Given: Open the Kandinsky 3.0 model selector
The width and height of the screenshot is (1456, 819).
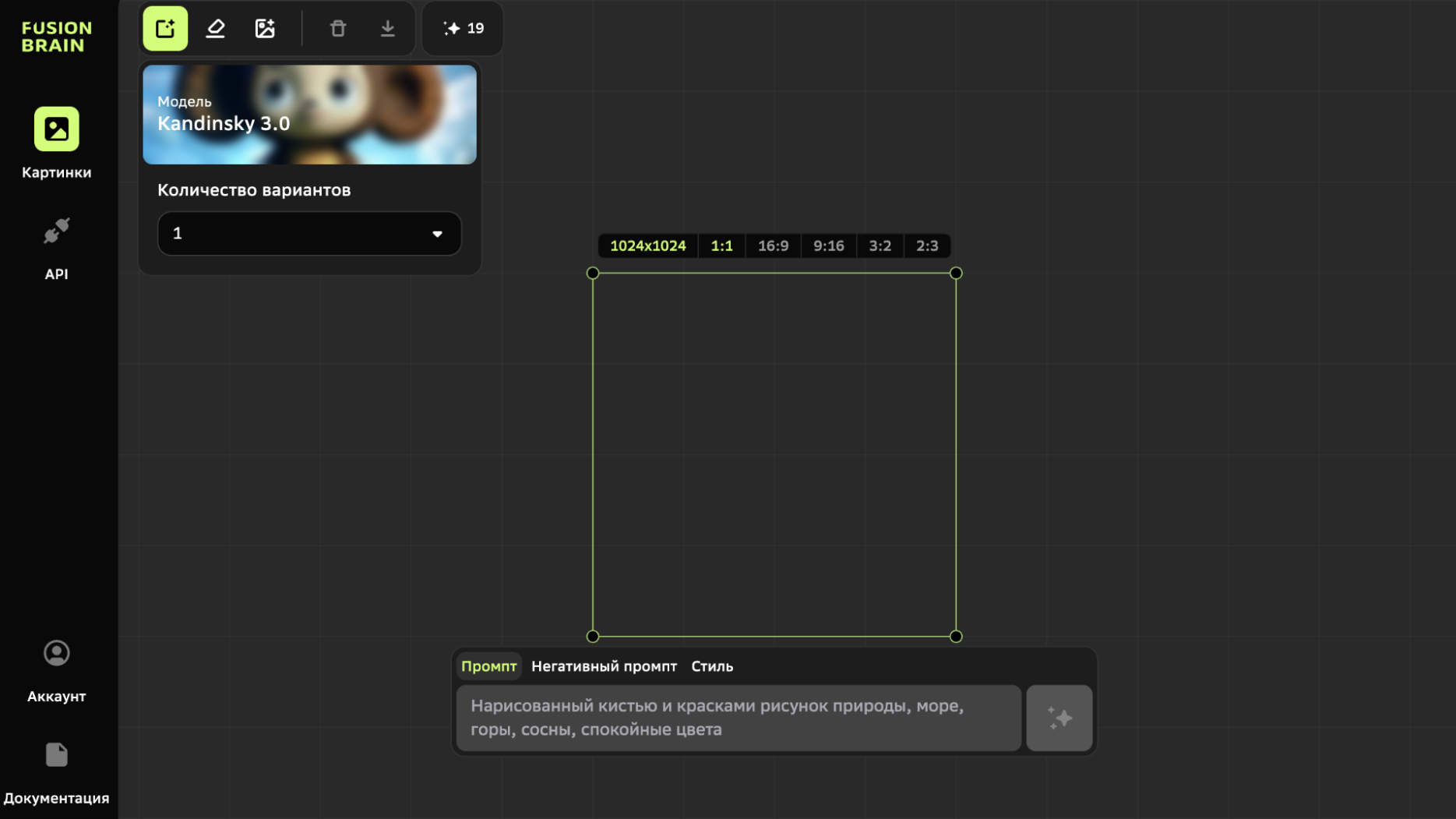Looking at the screenshot, I should [x=309, y=115].
